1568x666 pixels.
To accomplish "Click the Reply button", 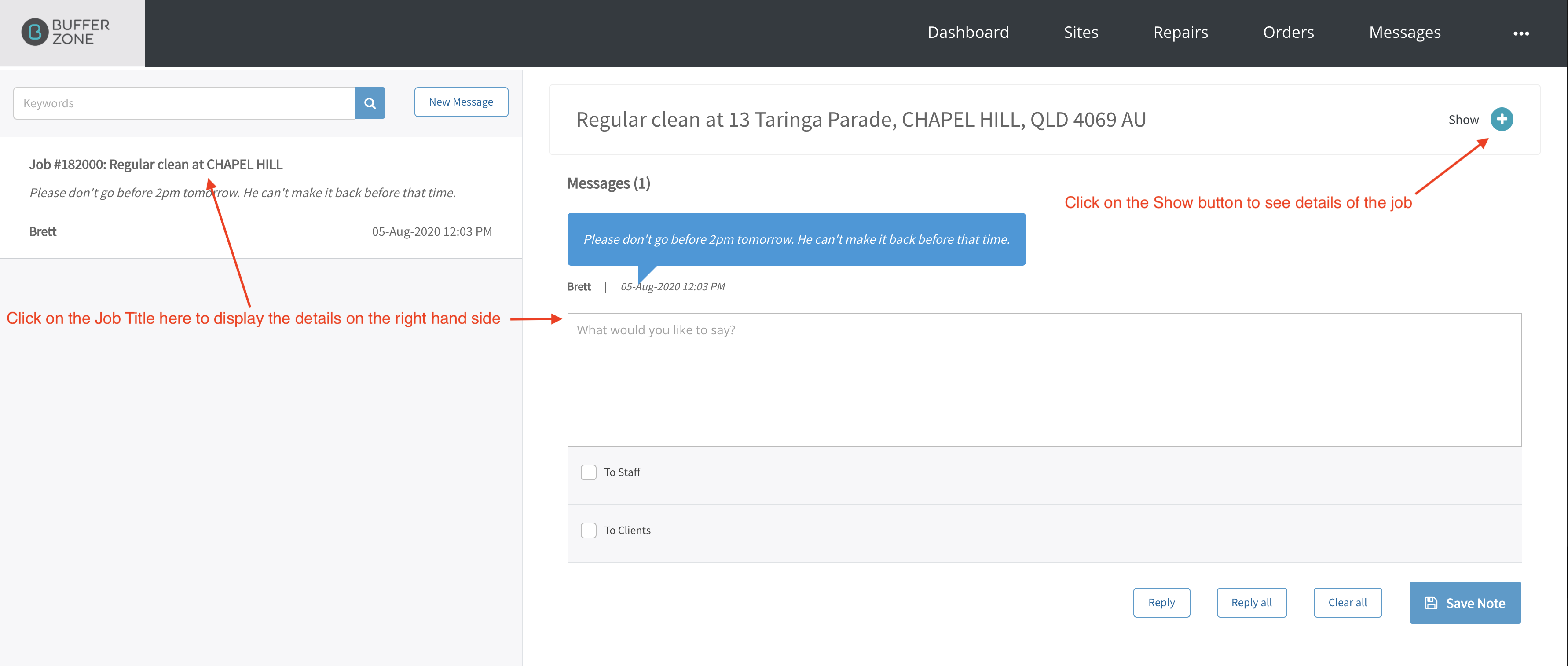I will coord(1161,603).
